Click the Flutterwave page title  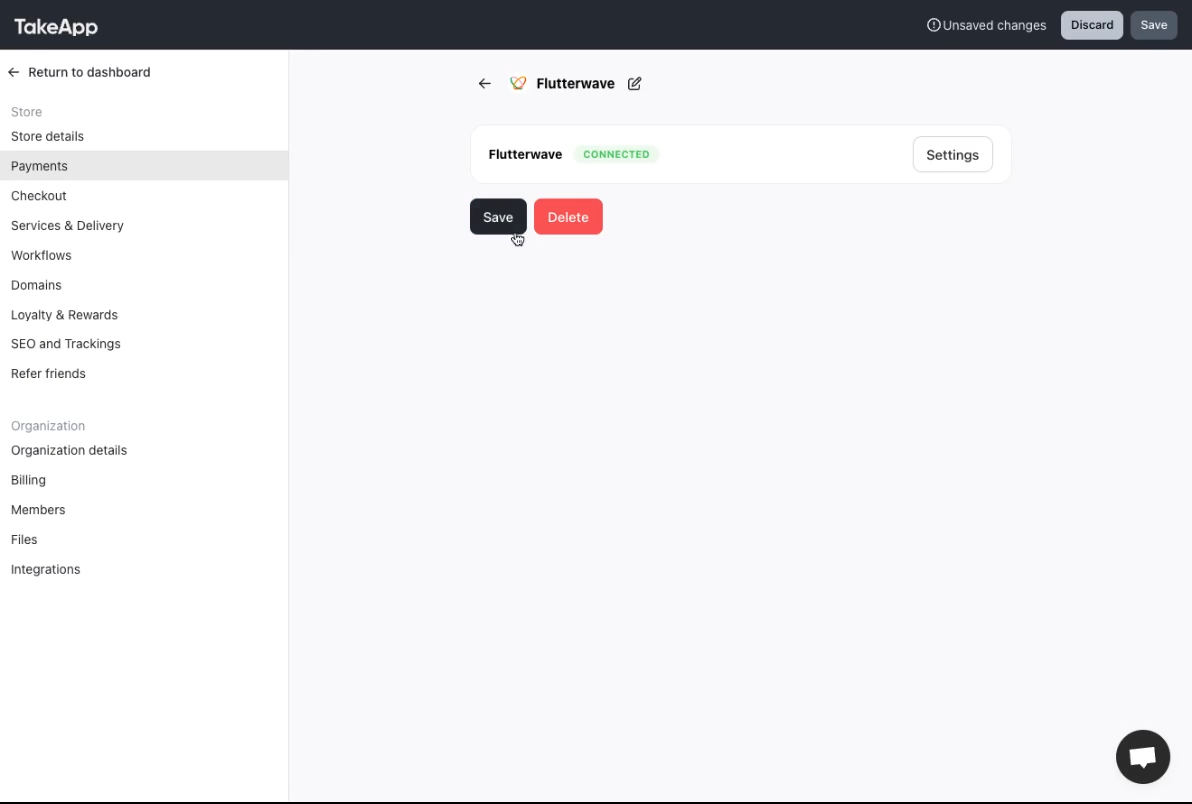(575, 84)
